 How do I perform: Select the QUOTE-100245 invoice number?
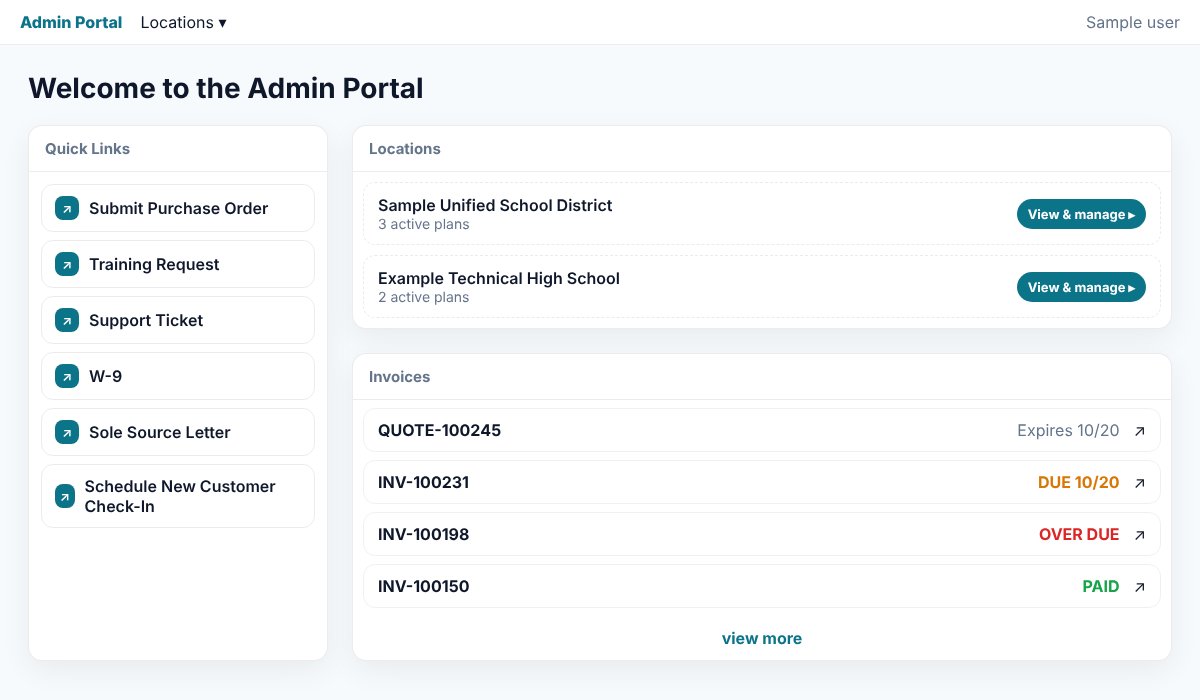tap(439, 431)
